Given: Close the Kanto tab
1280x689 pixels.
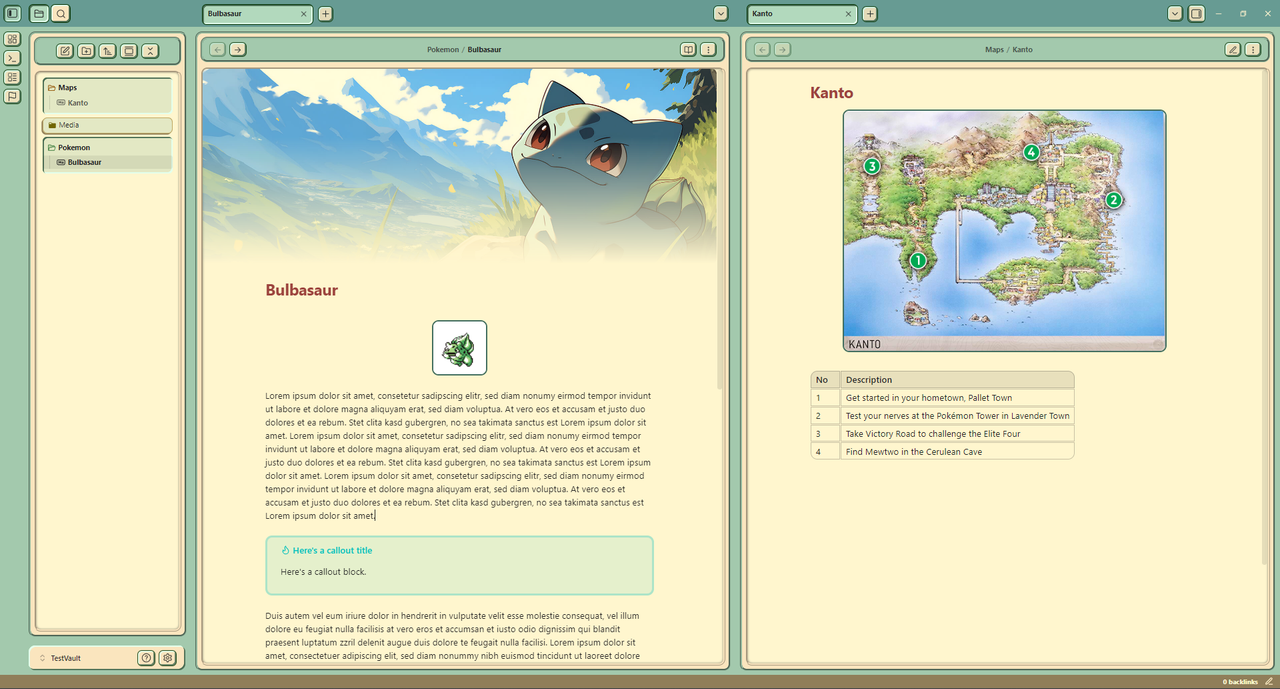Looking at the screenshot, I should (848, 14).
